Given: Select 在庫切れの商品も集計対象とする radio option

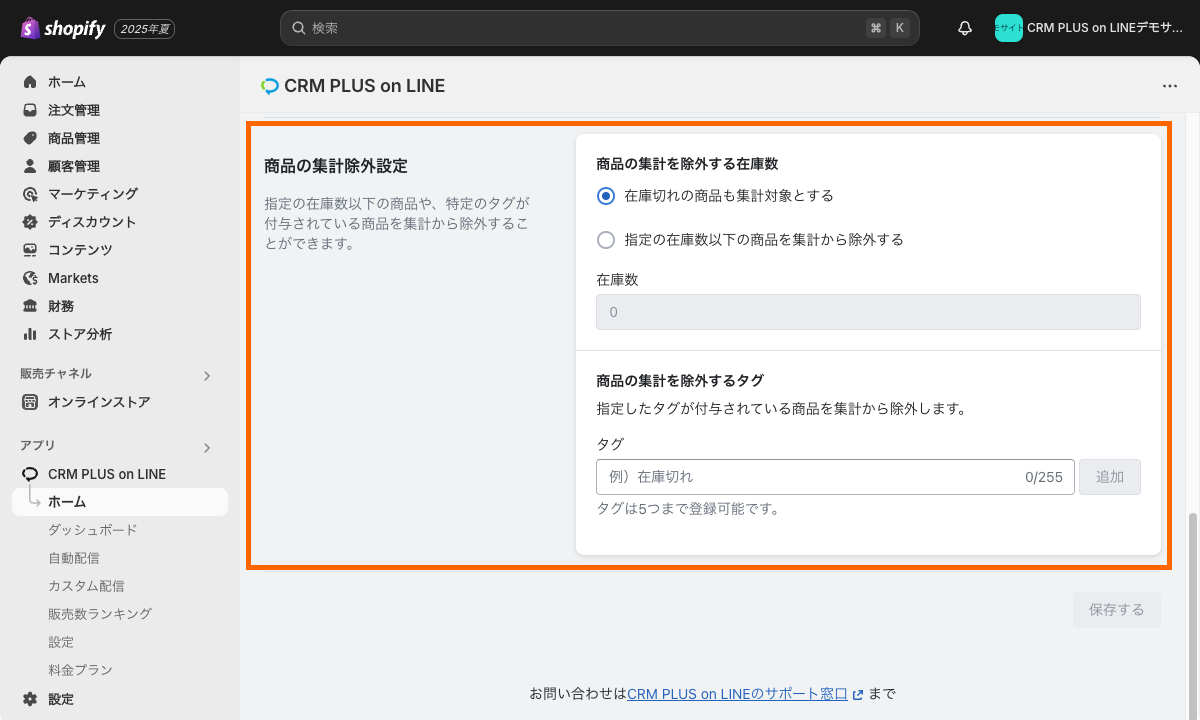Looking at the screenshot, I should coord(605,196).
